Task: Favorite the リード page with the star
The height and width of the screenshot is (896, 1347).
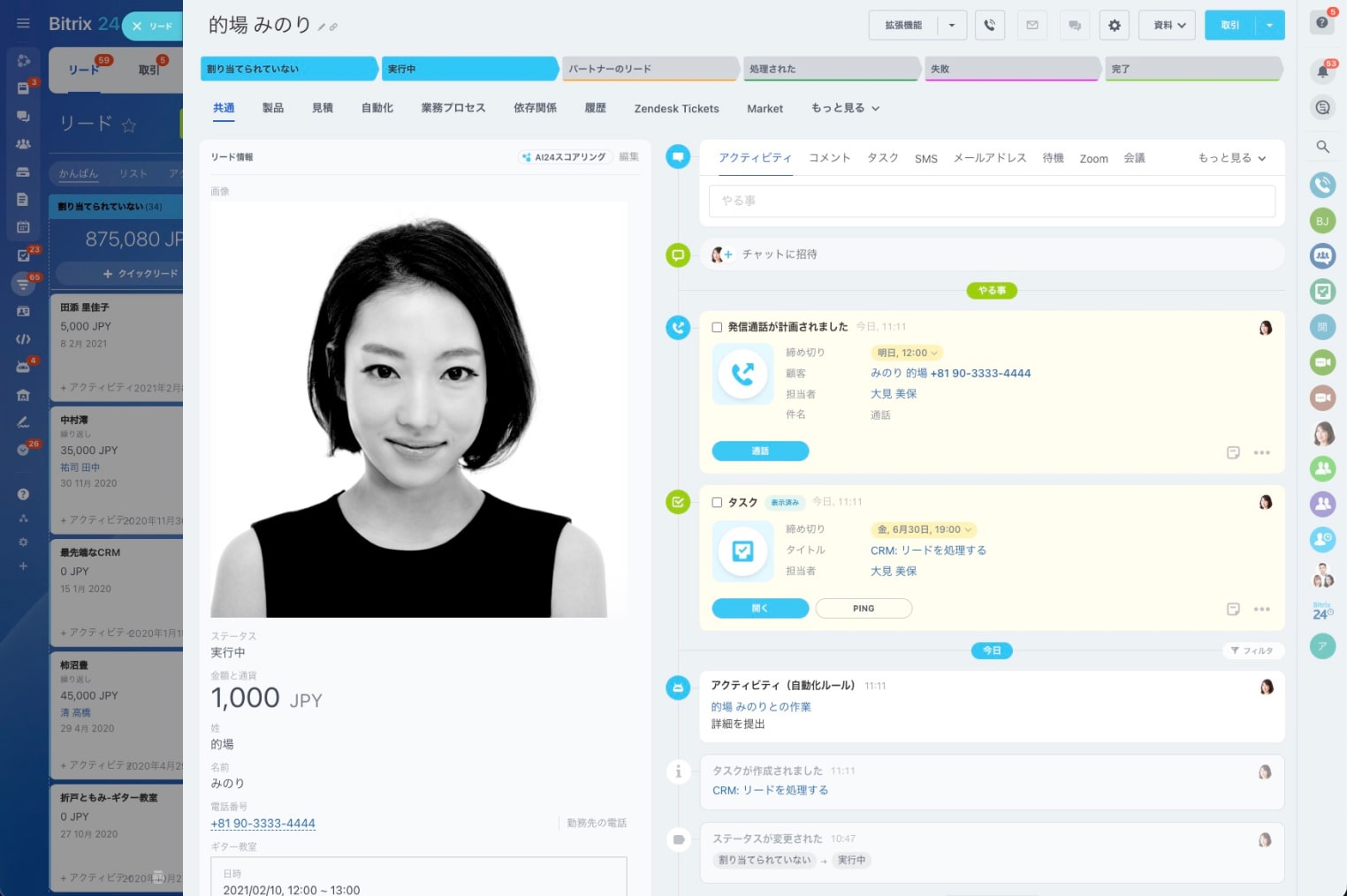Action: tap(129, 125)
